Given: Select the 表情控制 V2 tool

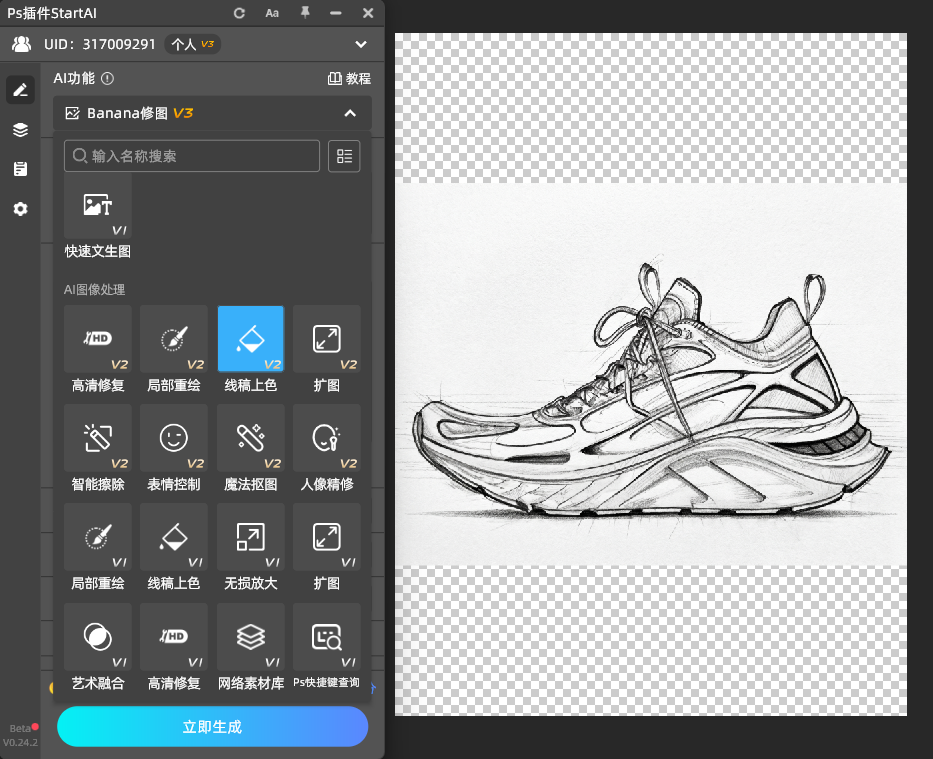Looking at the screenshot, I should pos(174,448).
